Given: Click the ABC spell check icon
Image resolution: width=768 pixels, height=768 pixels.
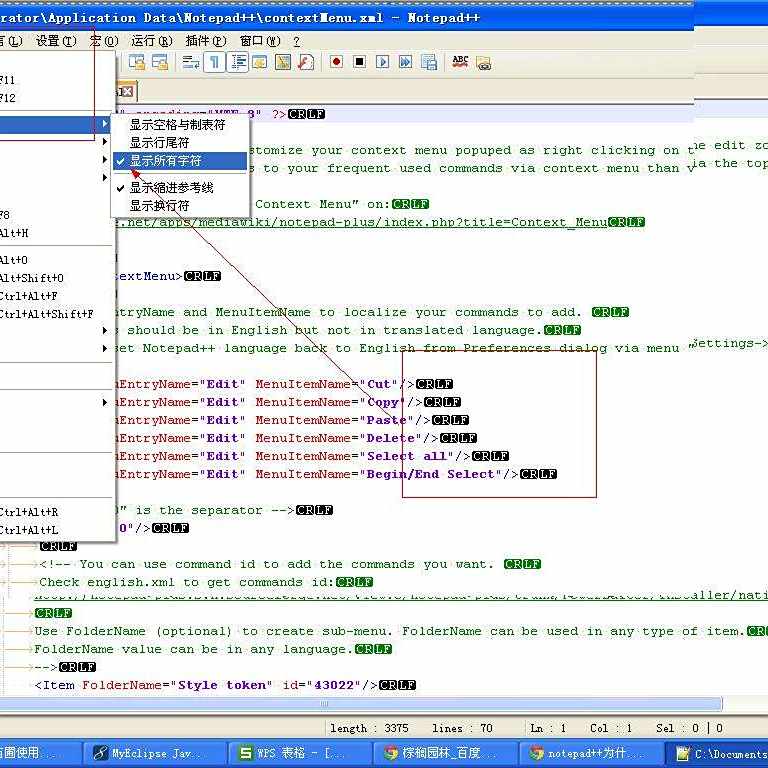Looking at the screenshot, I should 460,62.
